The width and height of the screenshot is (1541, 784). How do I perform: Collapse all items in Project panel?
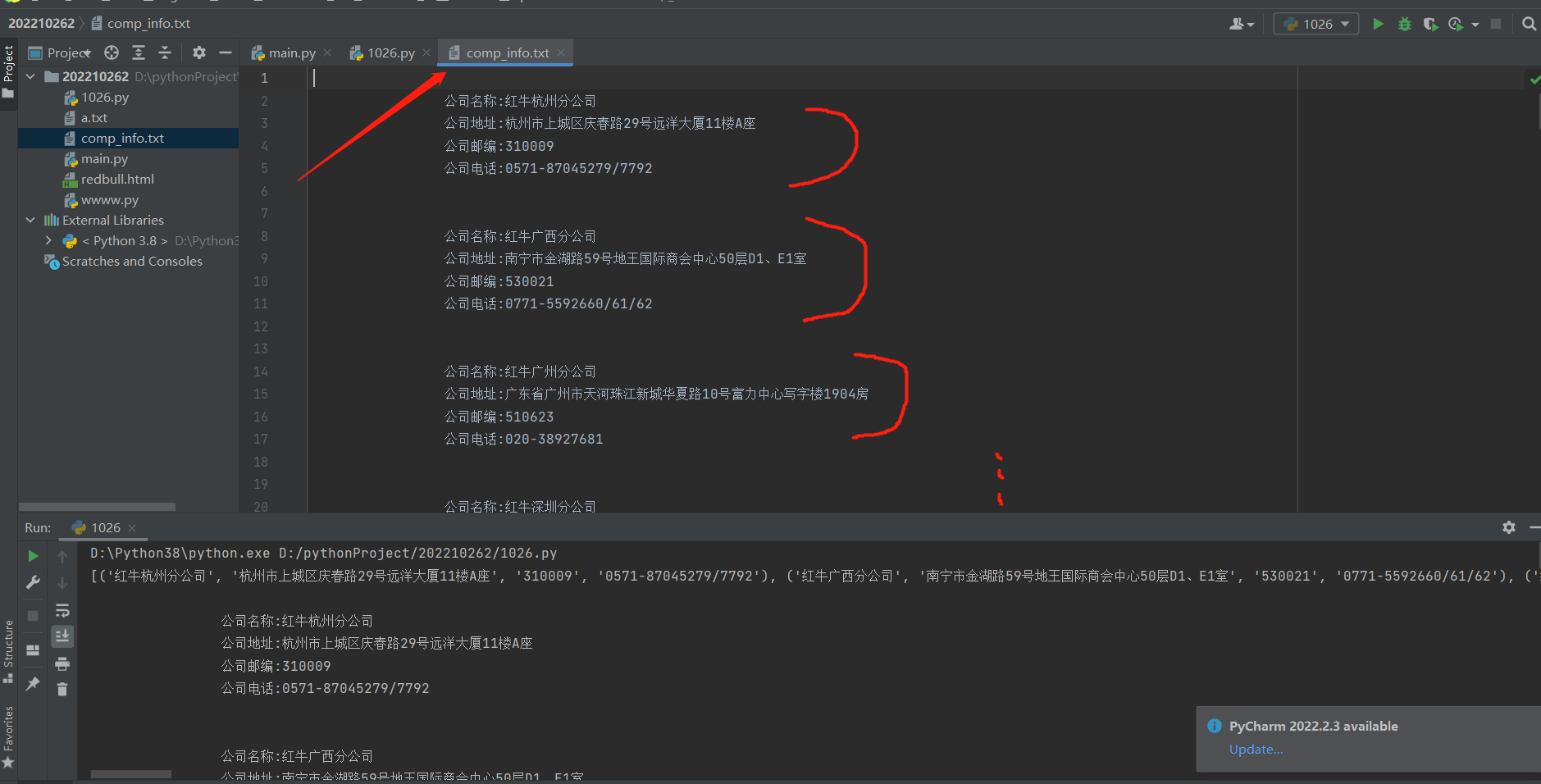point(165,52)
